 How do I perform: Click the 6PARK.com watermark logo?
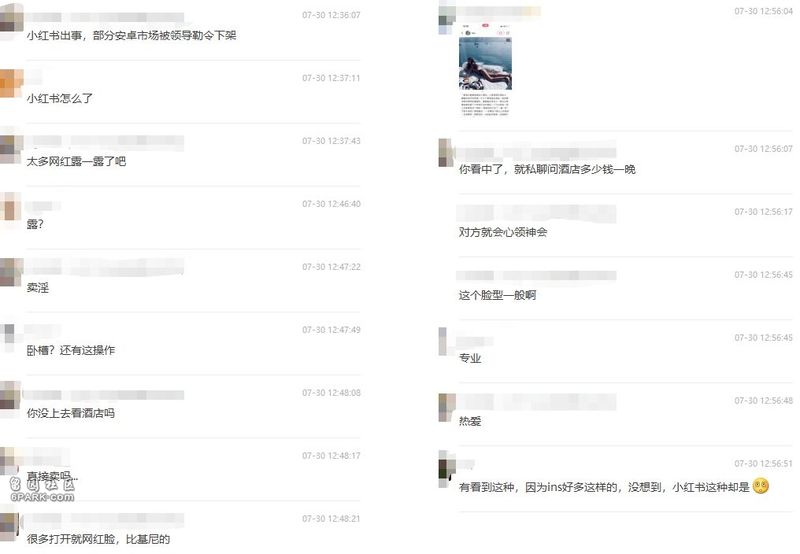coord(43,491)
